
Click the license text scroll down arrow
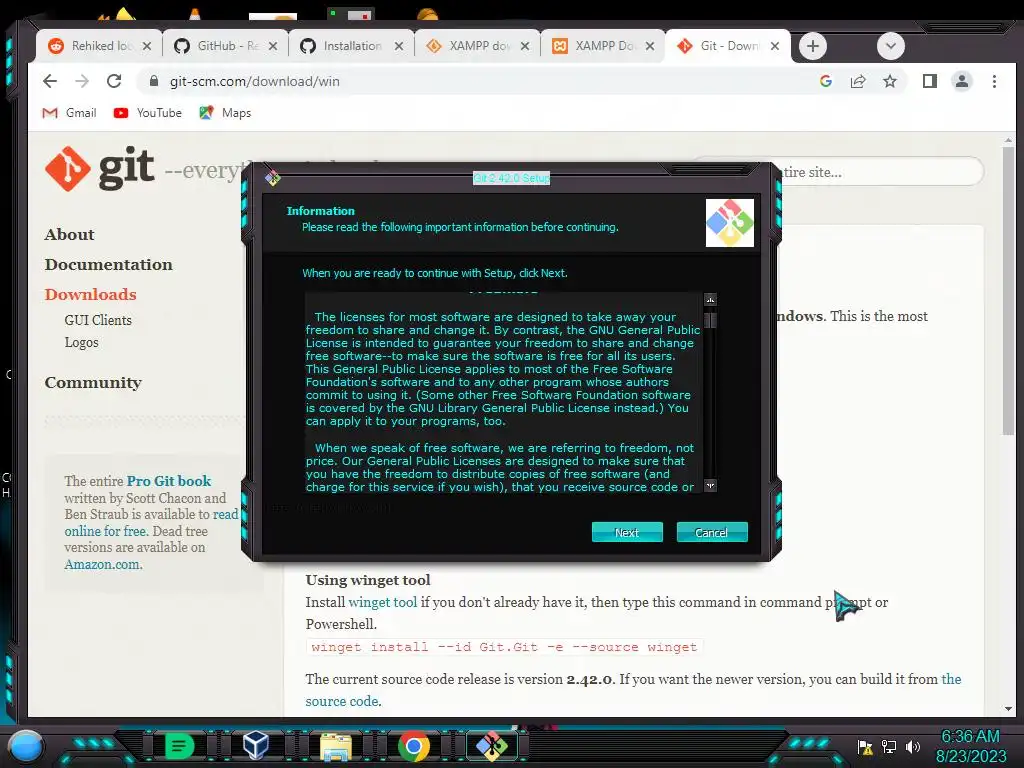pos(711,485)
